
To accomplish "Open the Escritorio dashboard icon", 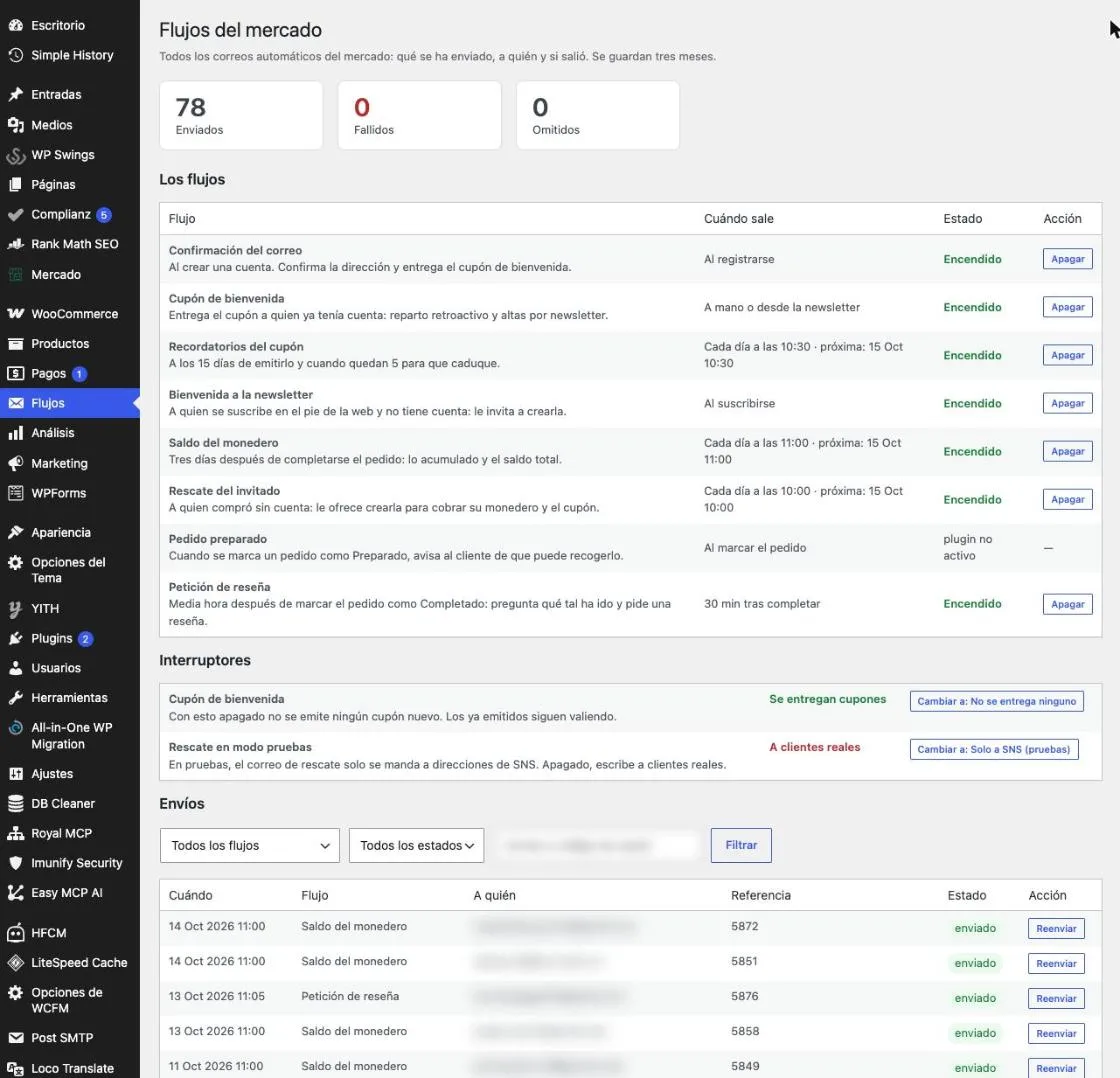I will pyautogui.click(x=16, y=25).
